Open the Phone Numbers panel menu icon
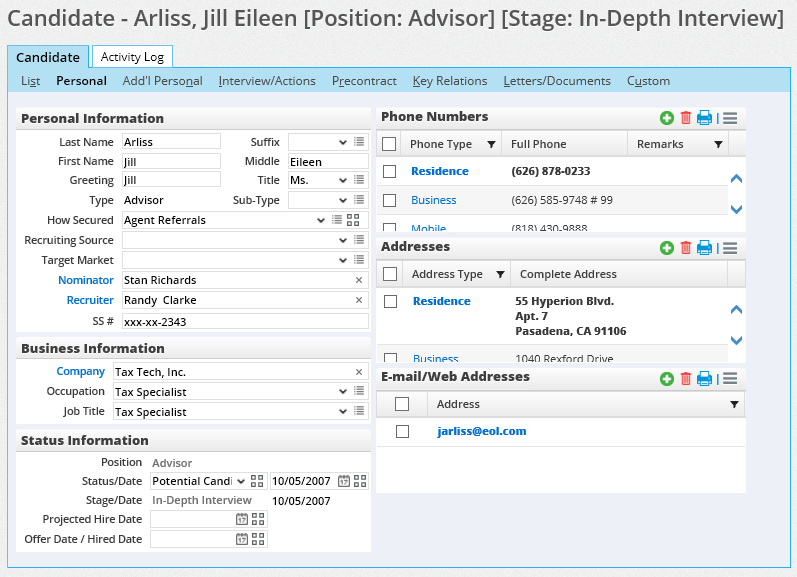This screenshot has width=797, height=577. click(730, 118)
